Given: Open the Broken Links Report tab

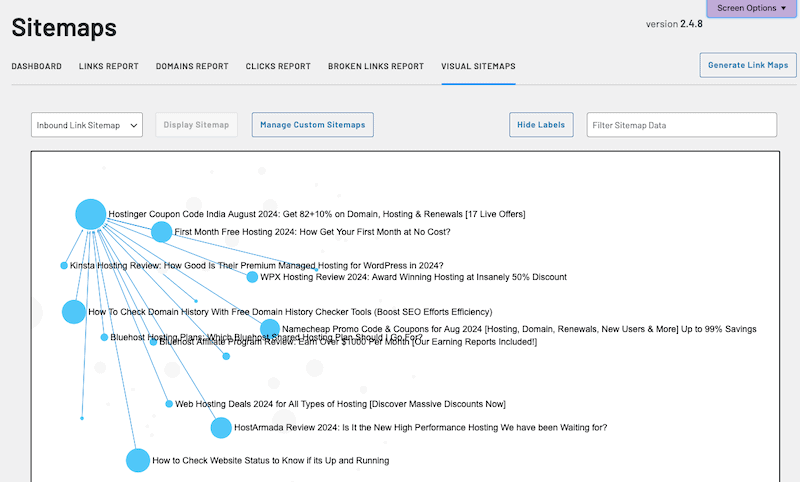Looking at the screenshot, I should pos(376,66).
